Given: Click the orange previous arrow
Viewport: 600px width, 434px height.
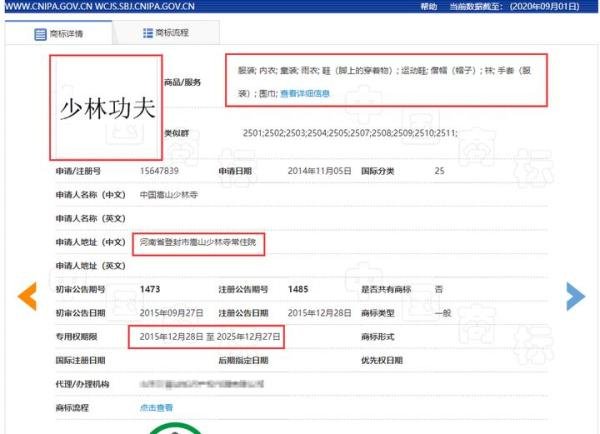Looking at the screenshot, I should point(27,296).
